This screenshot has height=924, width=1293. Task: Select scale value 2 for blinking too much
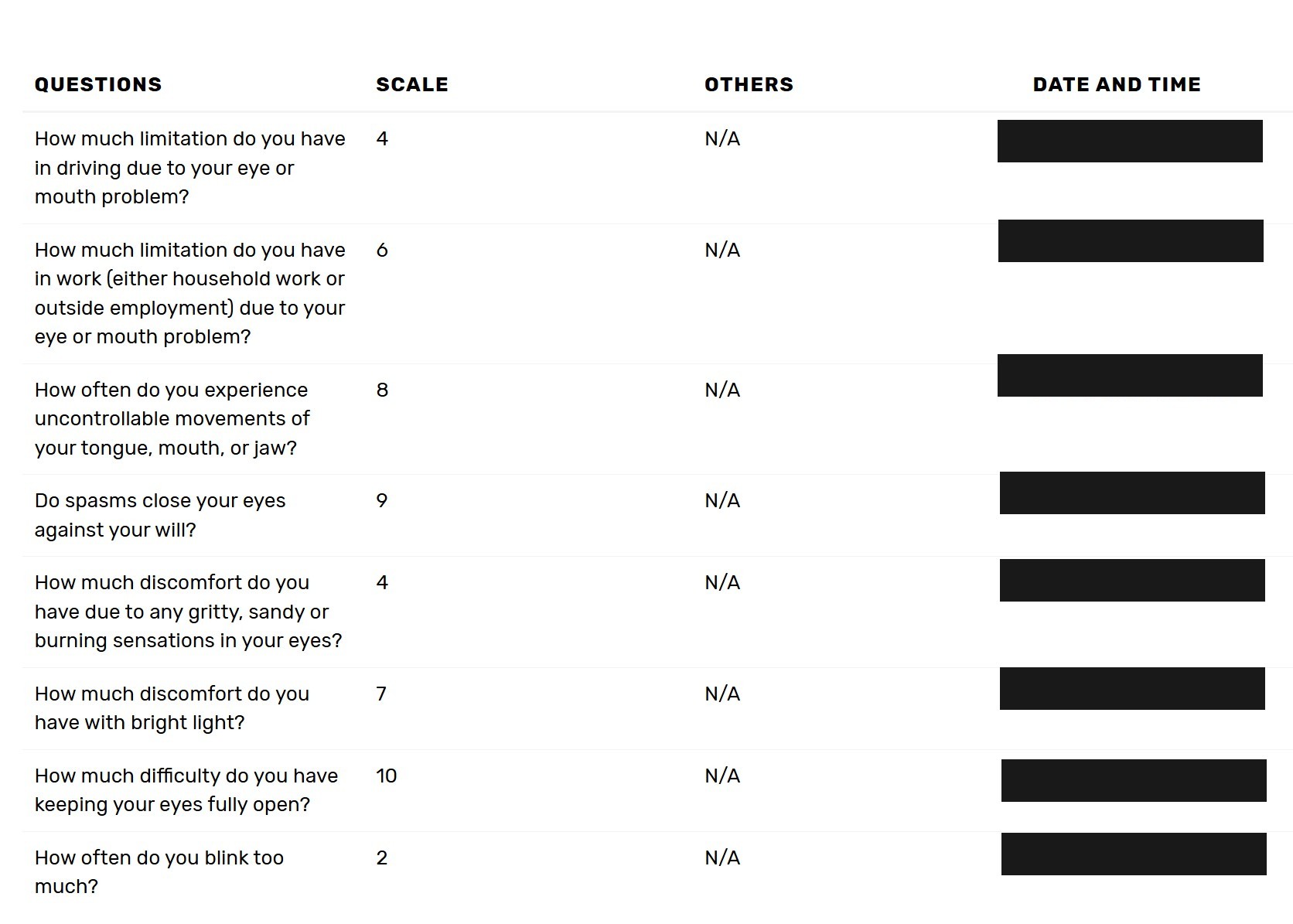[x=382, y=858]
